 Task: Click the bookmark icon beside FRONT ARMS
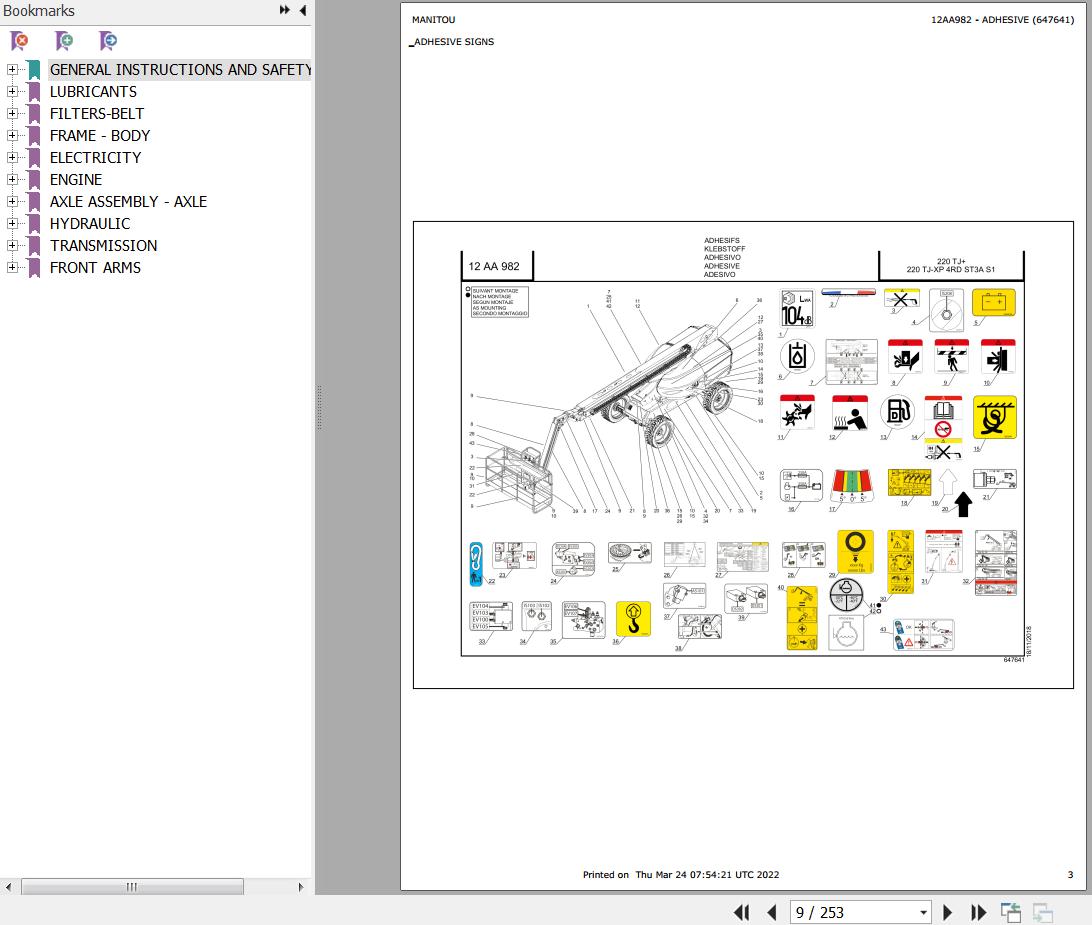point(33,267)
